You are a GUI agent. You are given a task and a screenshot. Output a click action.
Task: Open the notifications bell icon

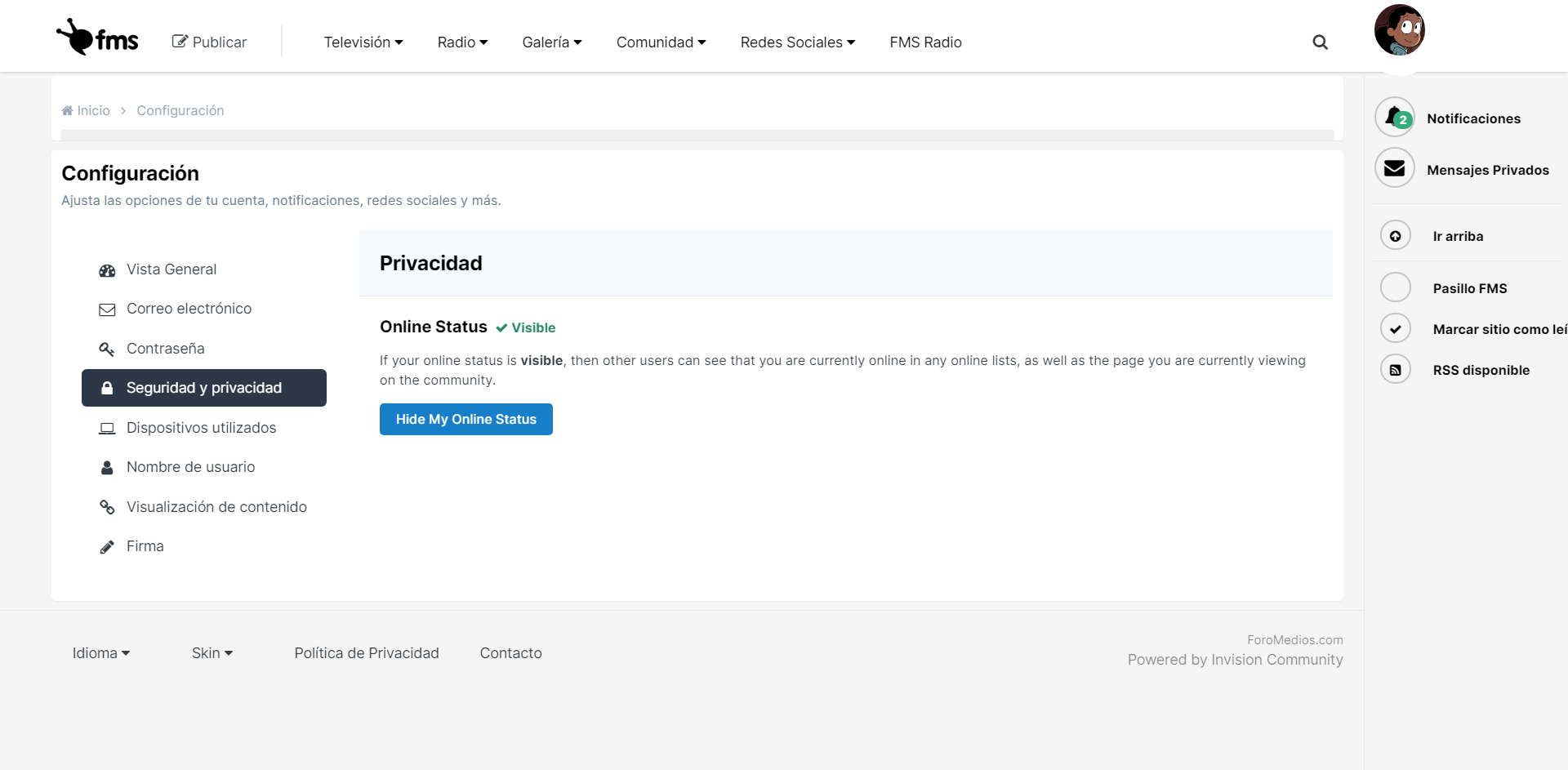point(1395,118)
